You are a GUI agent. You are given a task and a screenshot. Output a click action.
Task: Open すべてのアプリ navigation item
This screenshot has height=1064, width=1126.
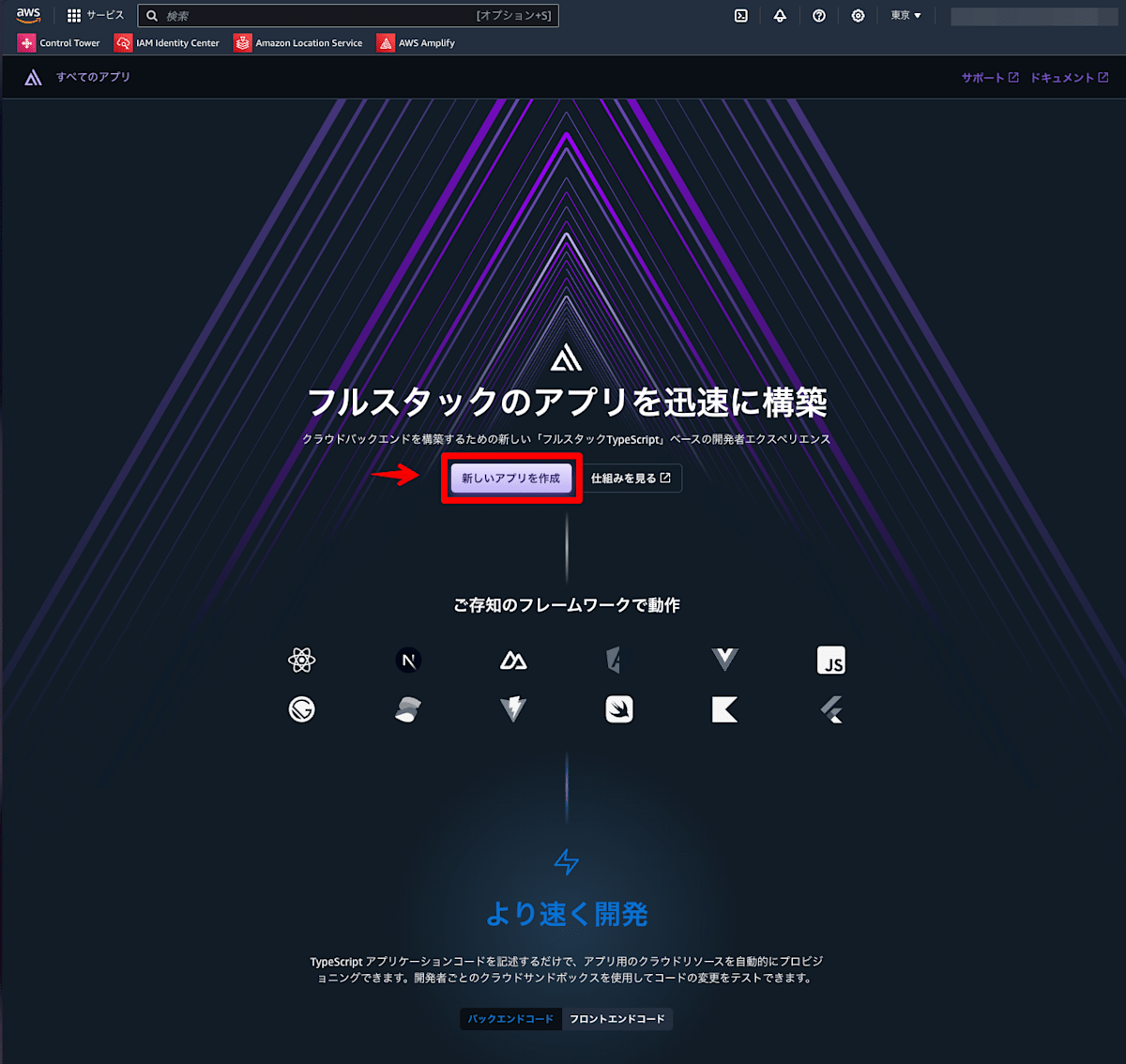coord(93,77)
